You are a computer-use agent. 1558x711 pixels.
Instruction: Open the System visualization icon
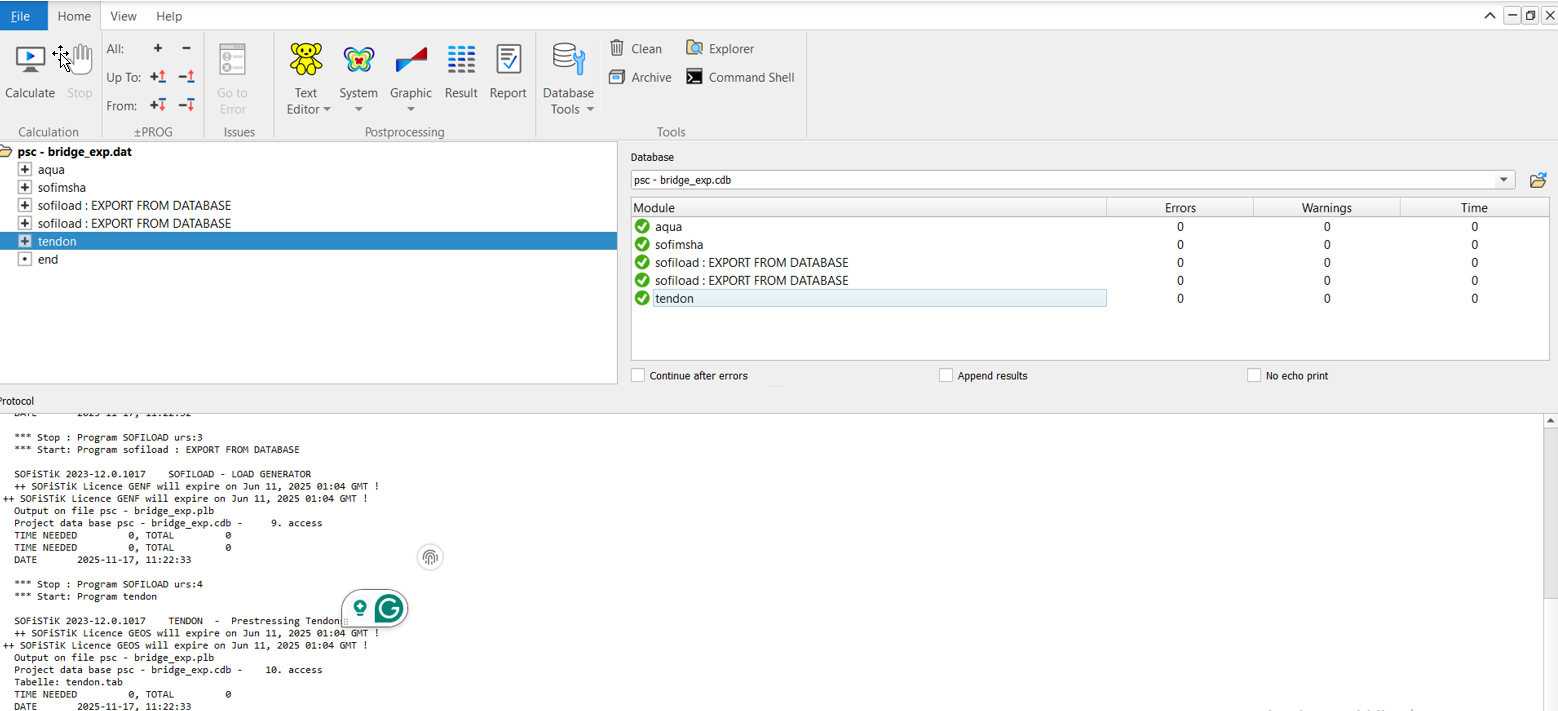[x=358, y=60]
